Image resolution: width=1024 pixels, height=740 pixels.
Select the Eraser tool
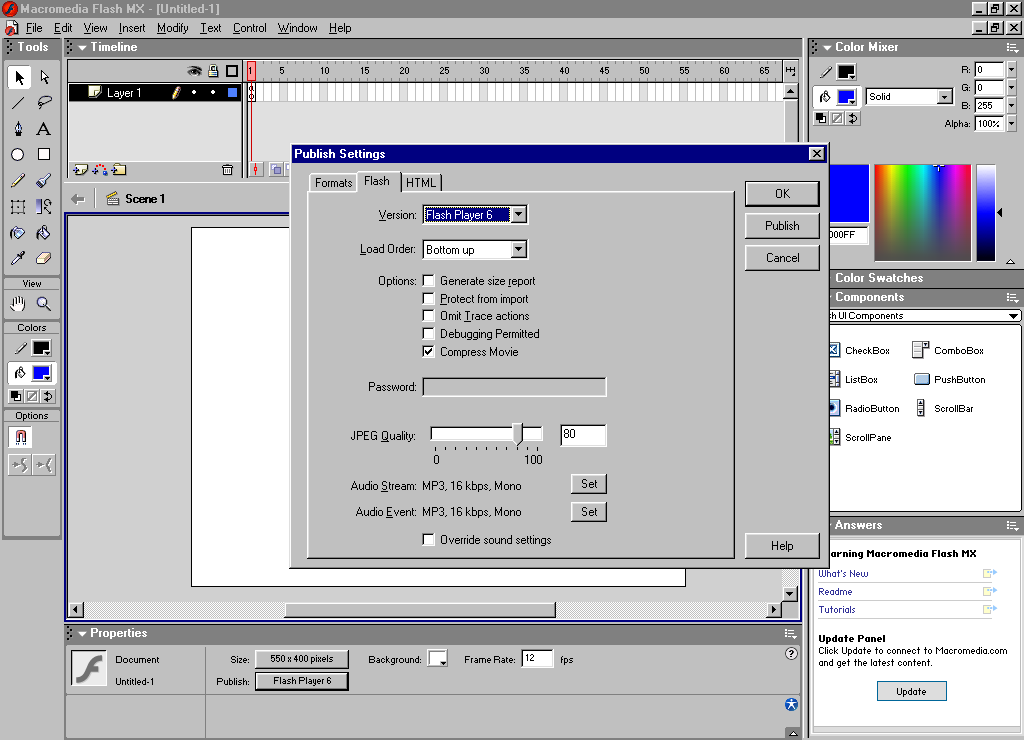44,259
